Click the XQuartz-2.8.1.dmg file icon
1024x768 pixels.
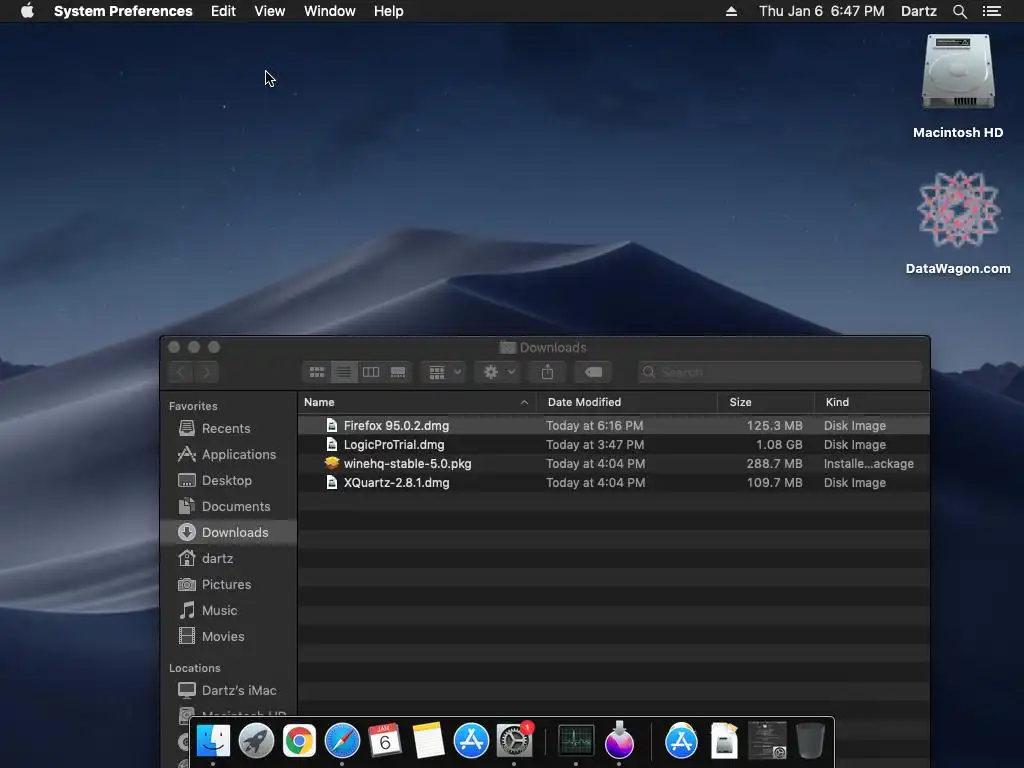pos(332,483)
